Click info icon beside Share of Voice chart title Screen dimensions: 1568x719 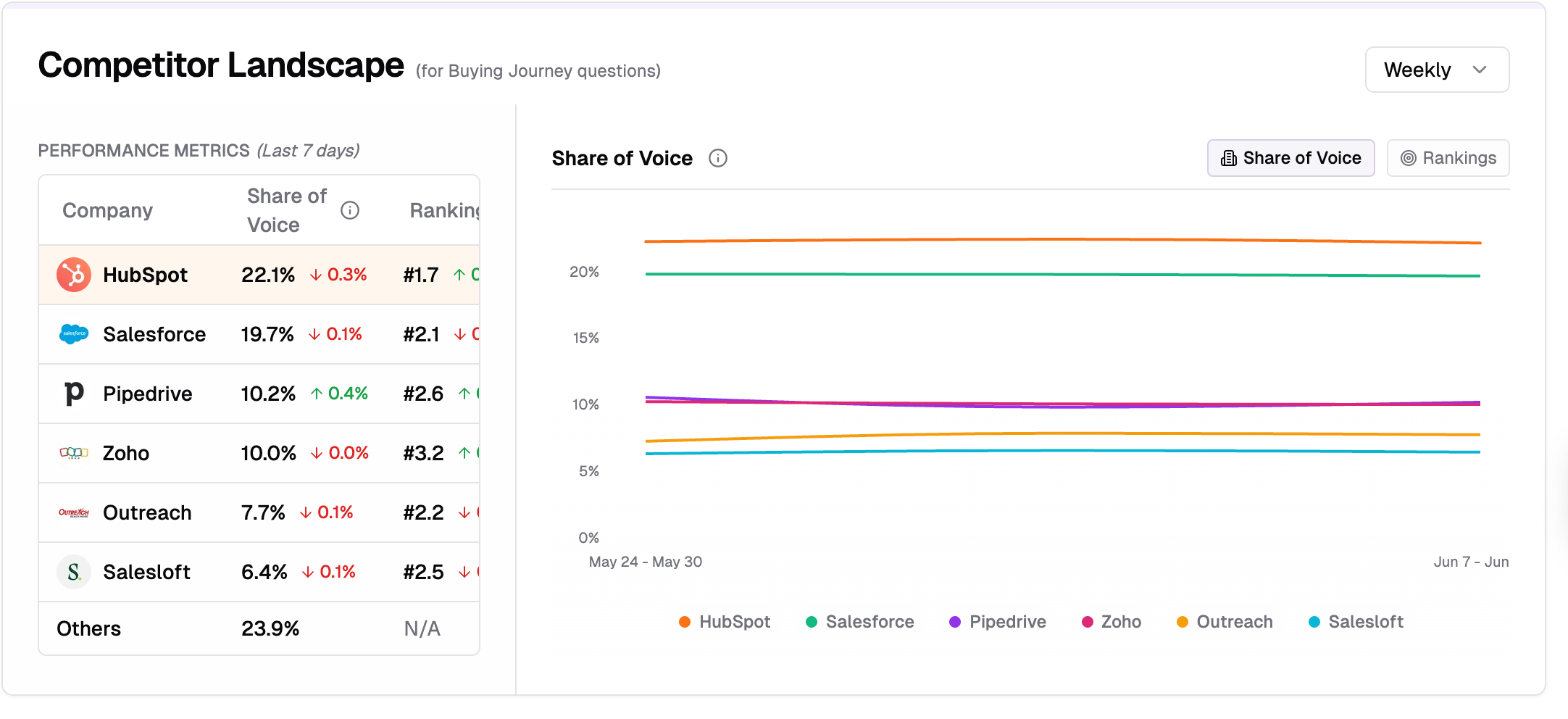(717, 158)
